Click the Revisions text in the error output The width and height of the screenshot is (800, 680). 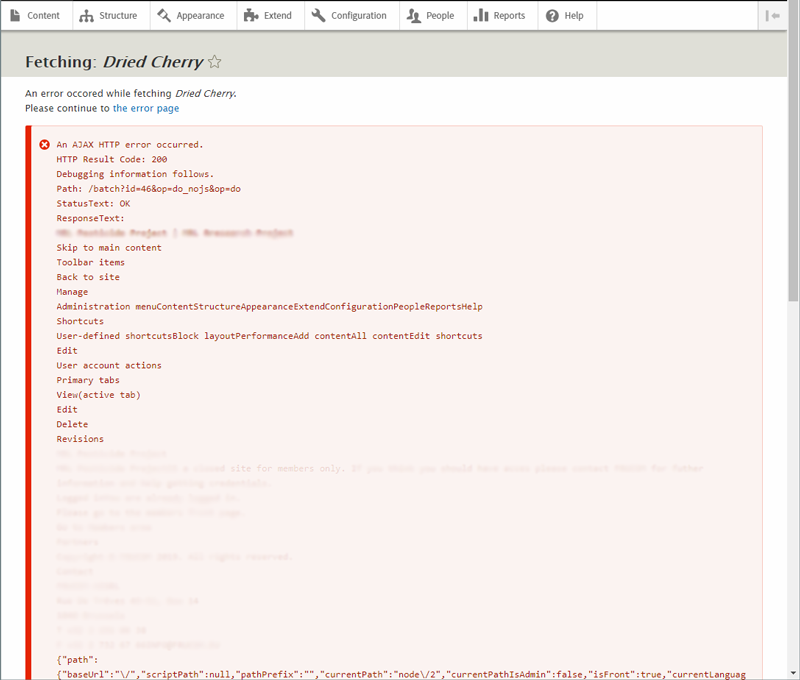[80, 438]
